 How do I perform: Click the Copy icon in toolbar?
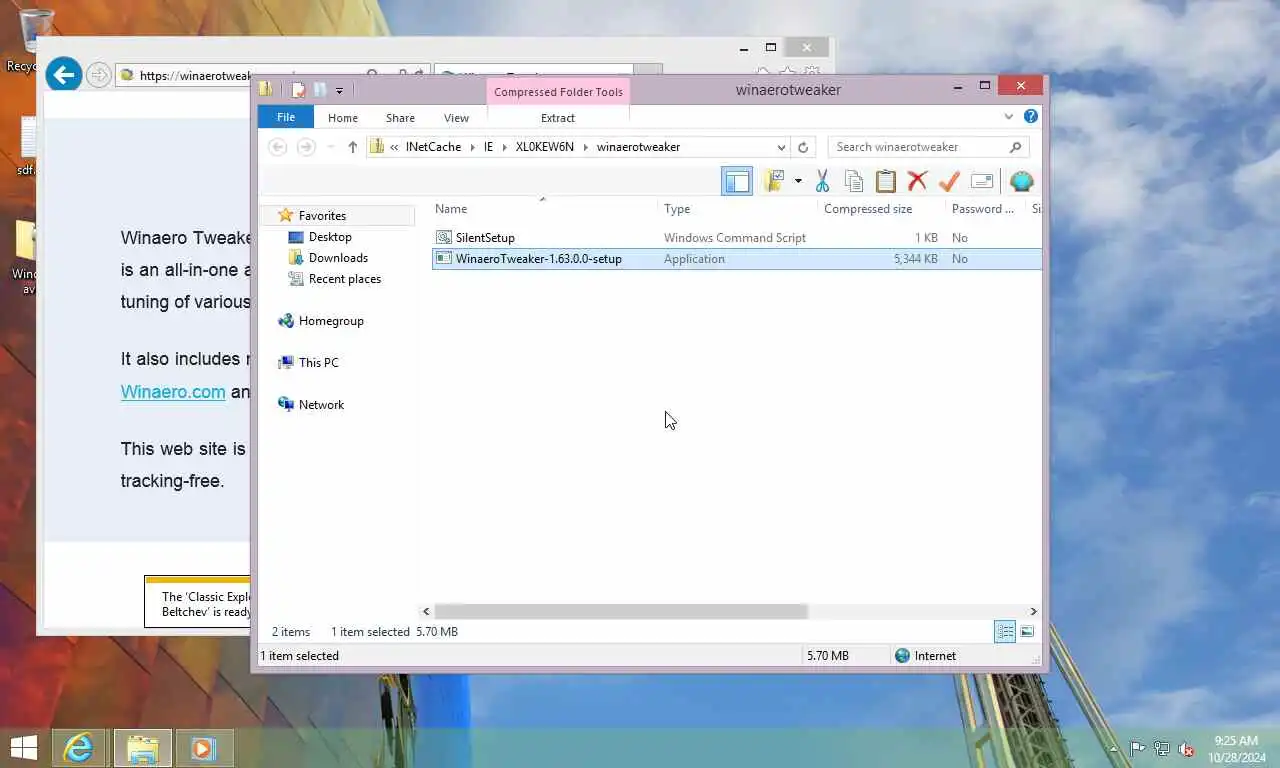(x=854, y=181)
